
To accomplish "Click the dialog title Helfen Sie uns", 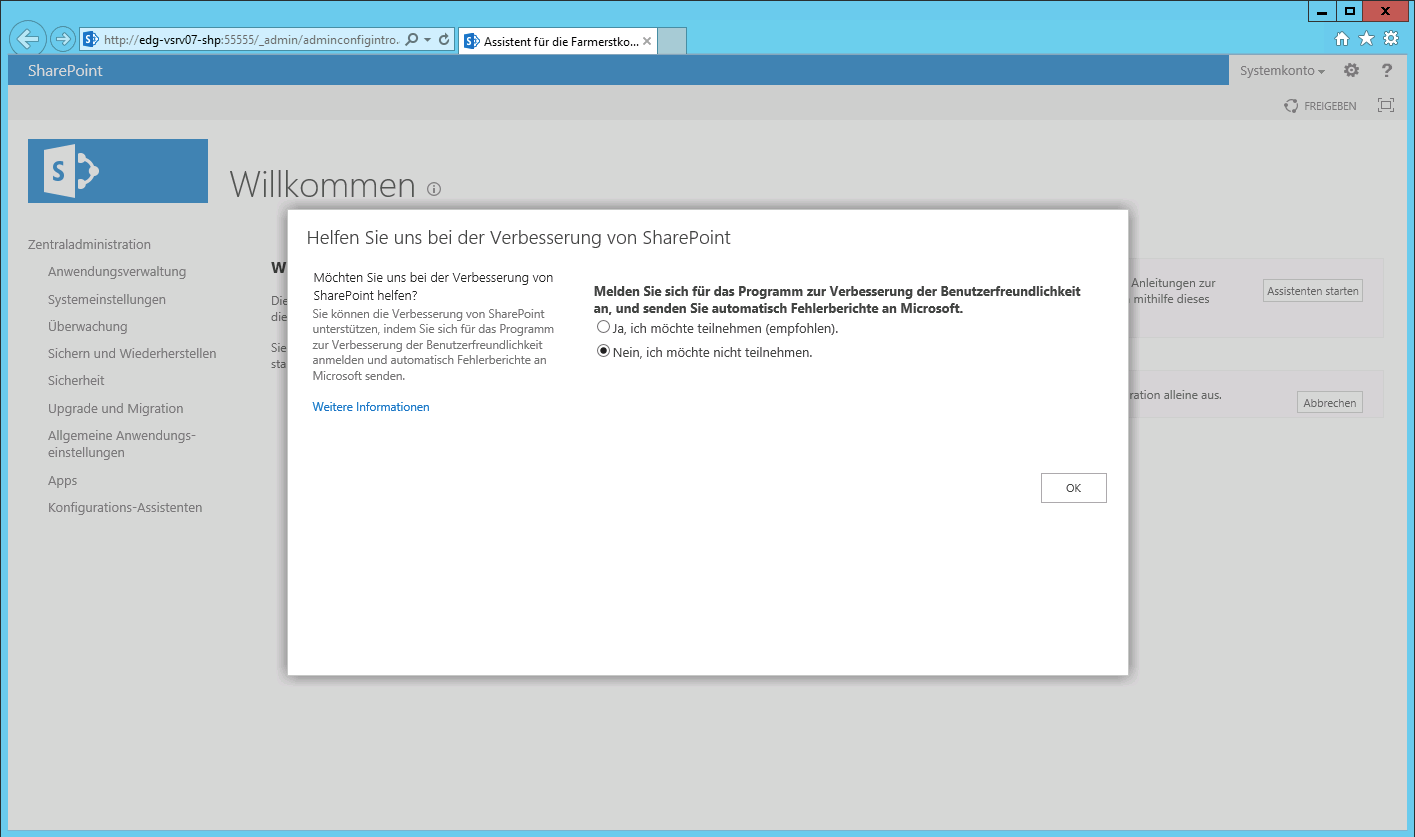I will pos(518,238).
